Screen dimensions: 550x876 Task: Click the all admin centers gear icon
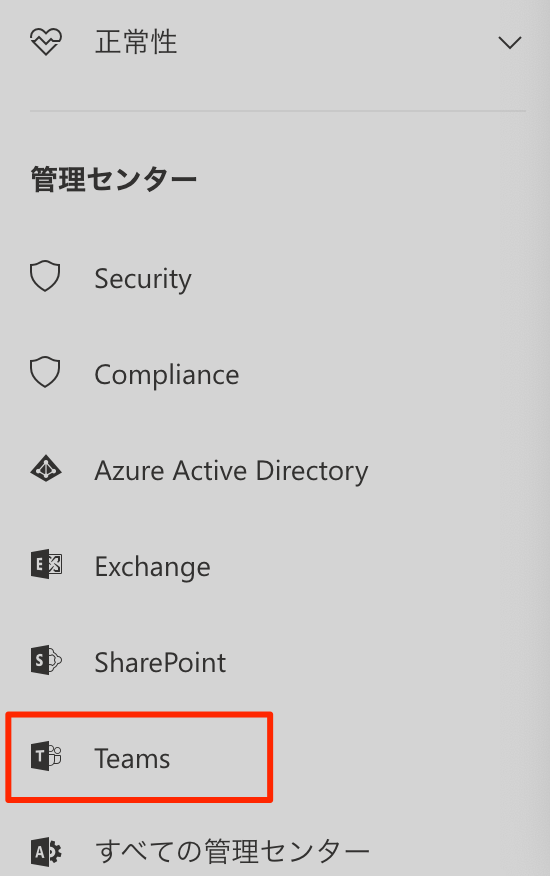tap(46, 852)
